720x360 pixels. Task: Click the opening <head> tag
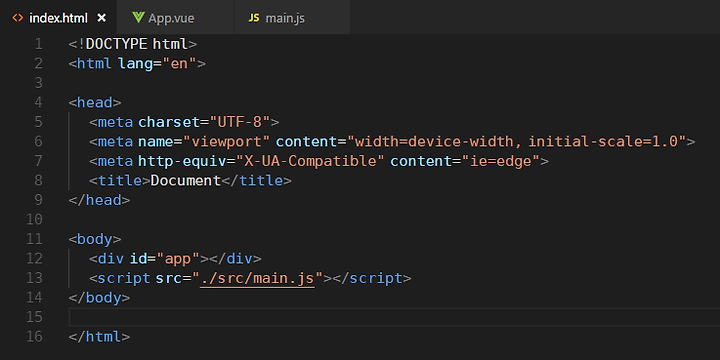click(x=95, y=102)
